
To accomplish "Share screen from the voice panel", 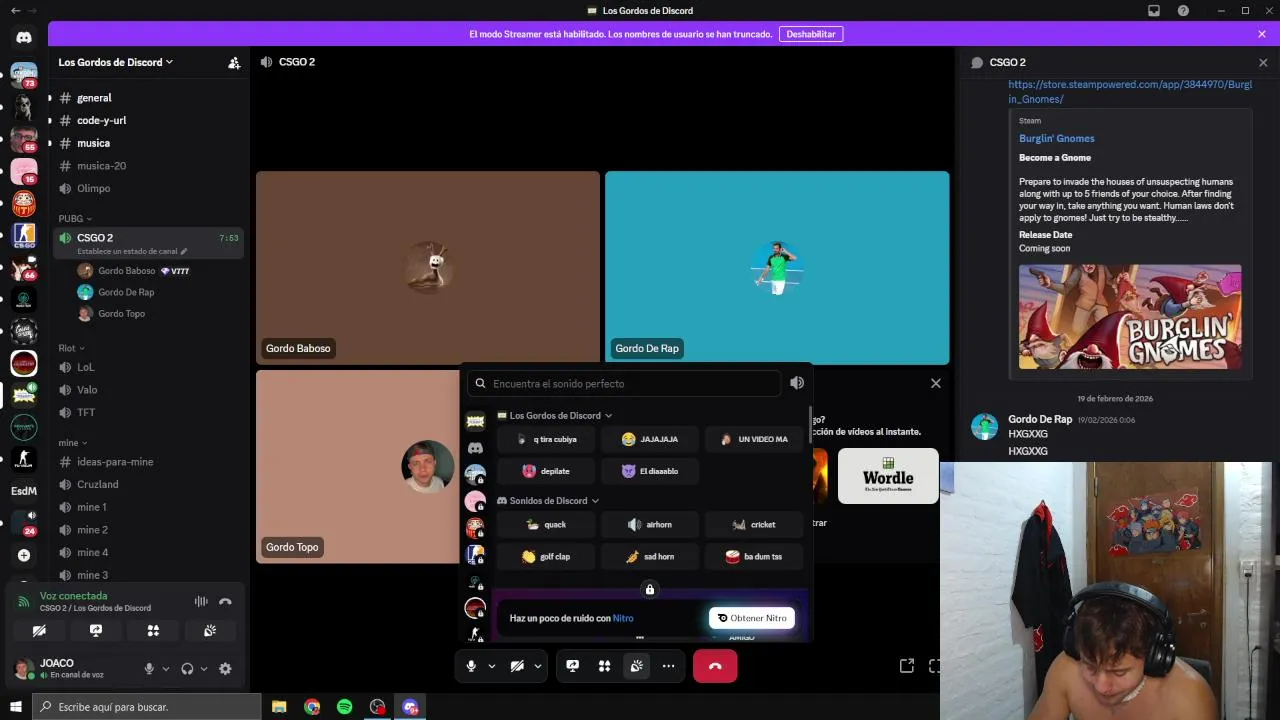I will tap(96, 631).
